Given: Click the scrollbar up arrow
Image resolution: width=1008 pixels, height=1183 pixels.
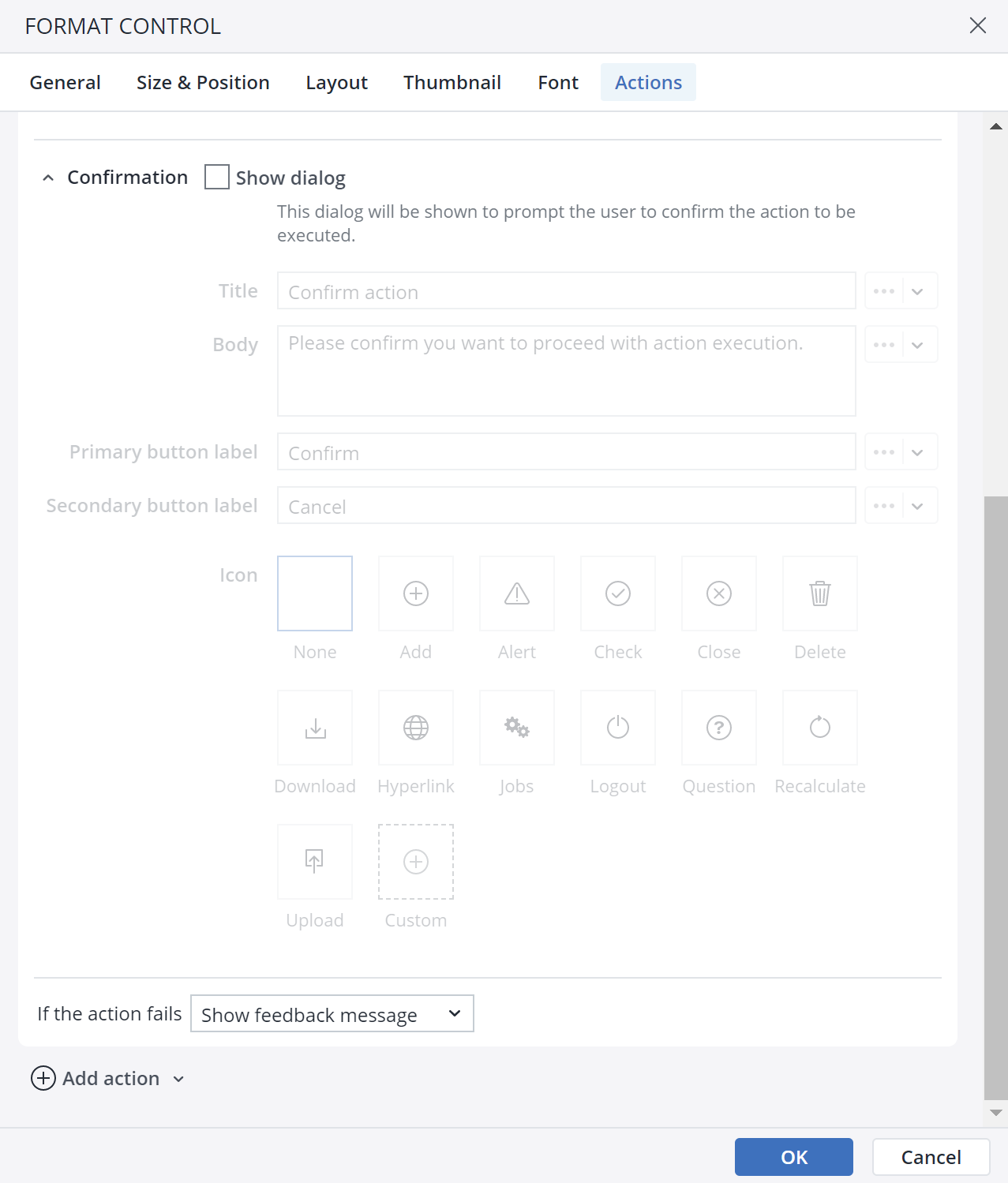Looking at the screenshot, I should [x=996, y=126].
